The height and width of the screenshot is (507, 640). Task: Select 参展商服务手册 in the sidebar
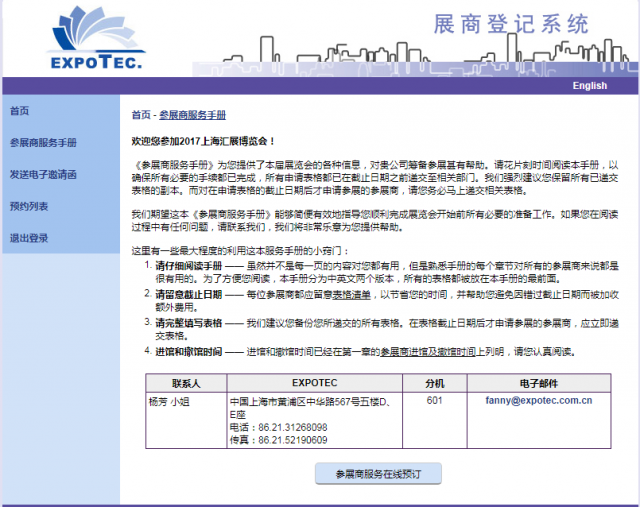click(43, 143)
